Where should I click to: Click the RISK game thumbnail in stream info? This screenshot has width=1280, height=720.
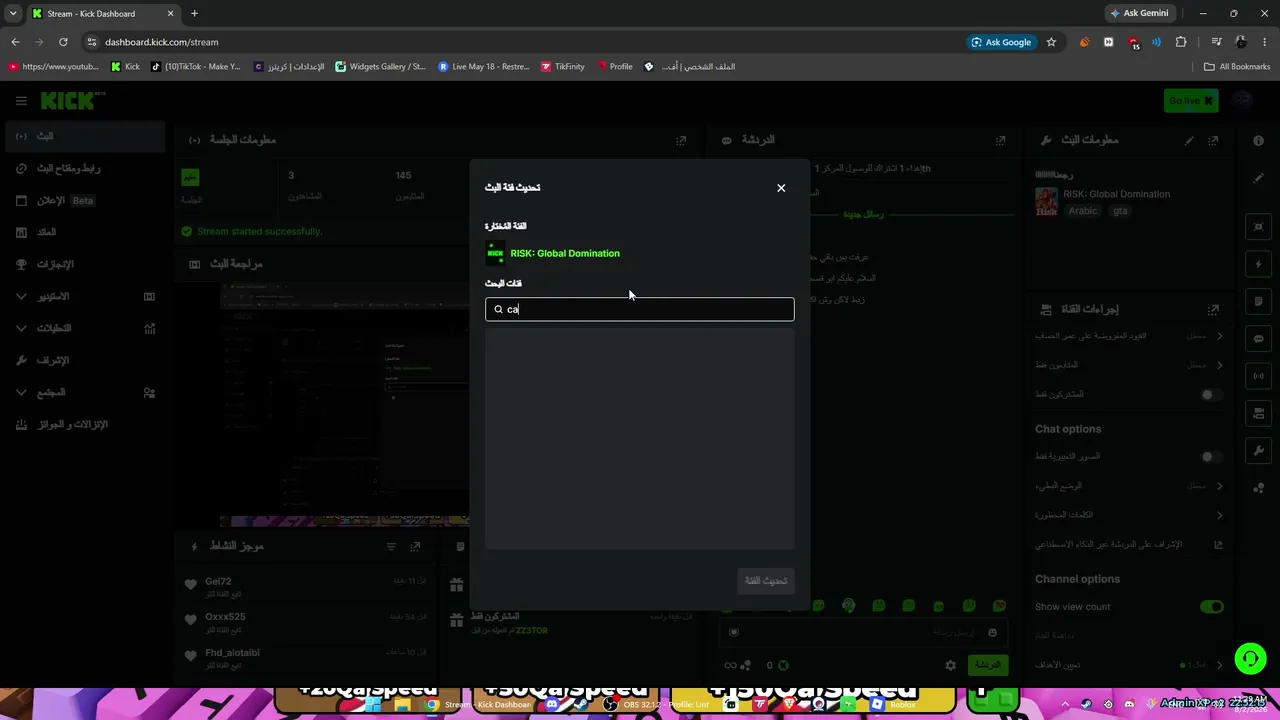(x=1046, y=201)
